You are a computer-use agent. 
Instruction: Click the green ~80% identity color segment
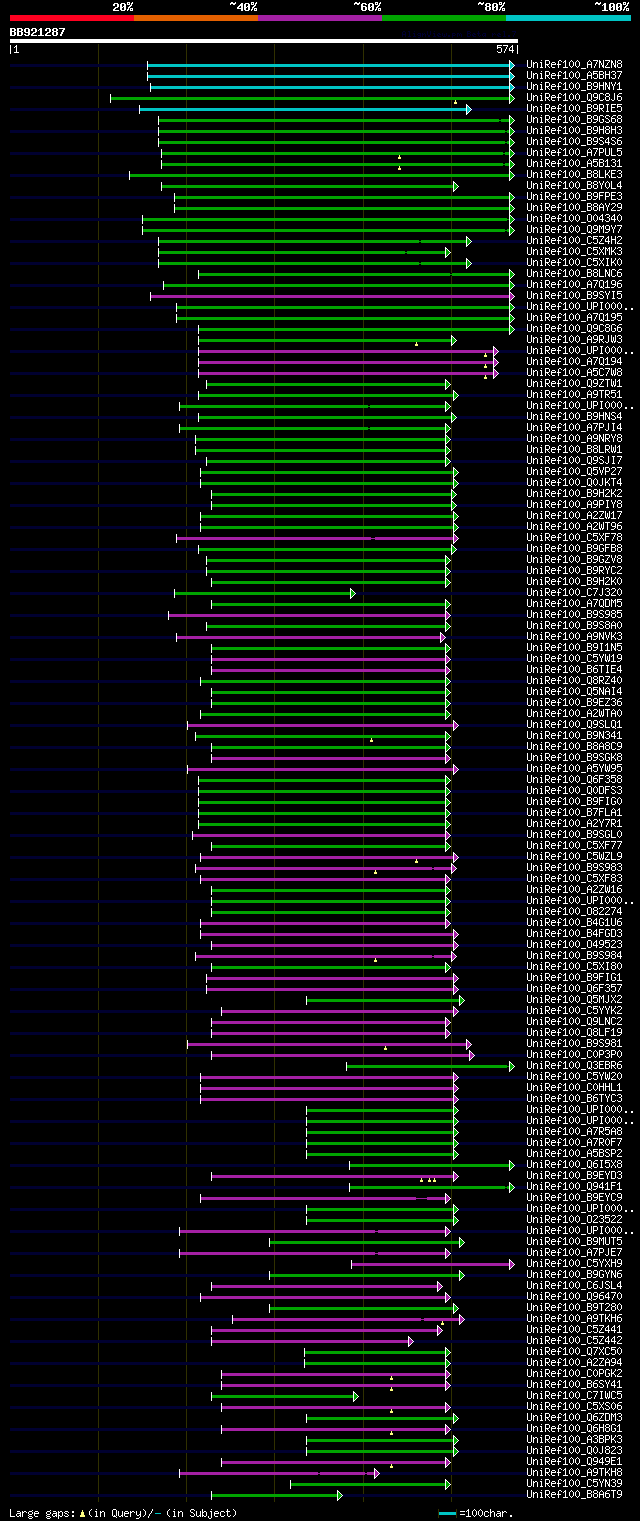point(443,17)
